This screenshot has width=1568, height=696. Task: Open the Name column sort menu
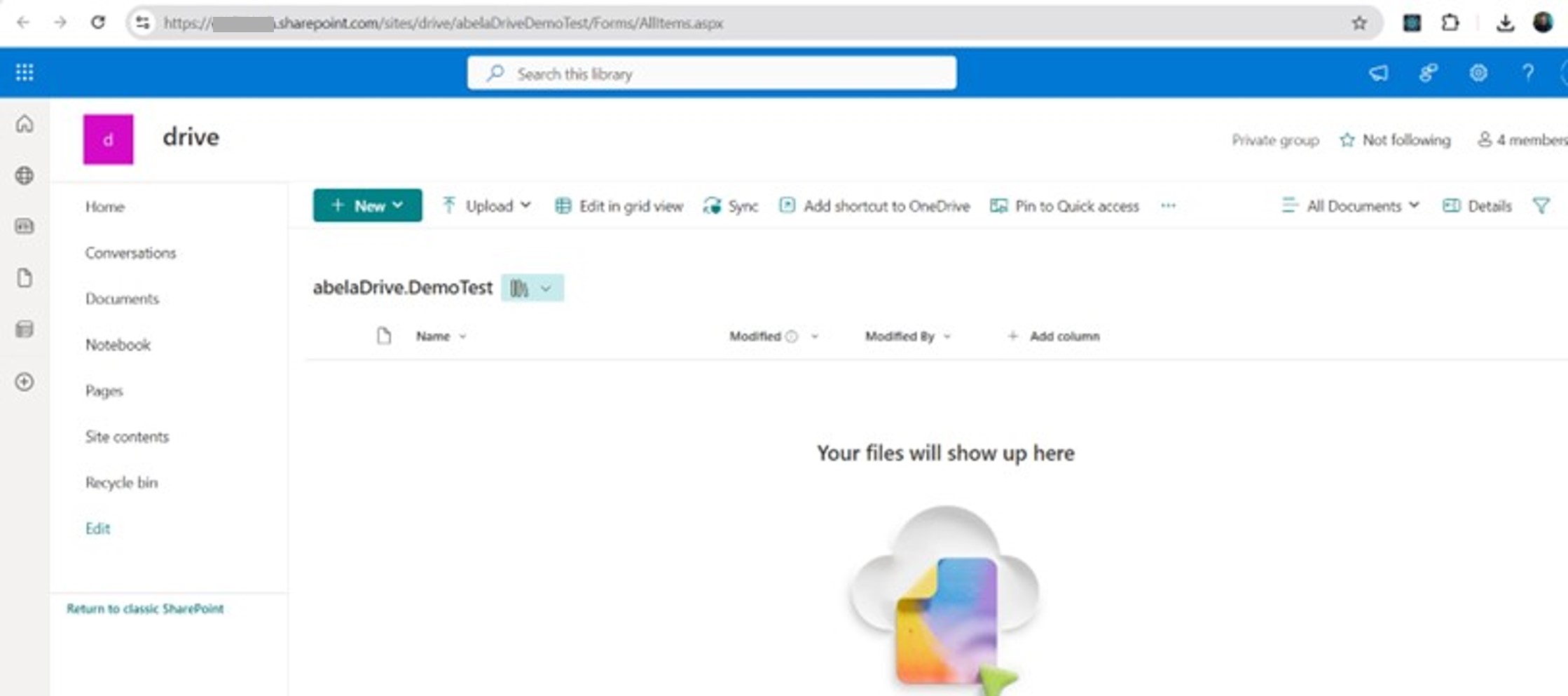(x=441, y=336)
